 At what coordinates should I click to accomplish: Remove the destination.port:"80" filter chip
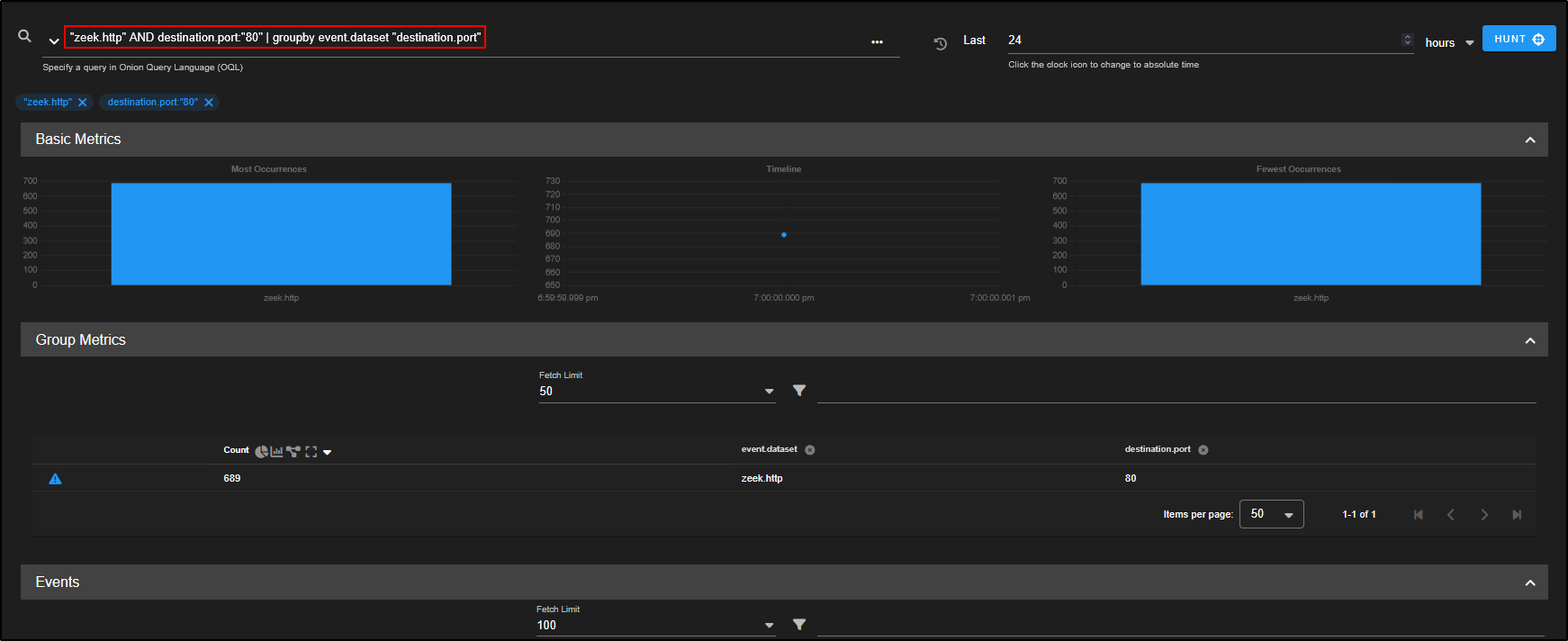point(209,103)
